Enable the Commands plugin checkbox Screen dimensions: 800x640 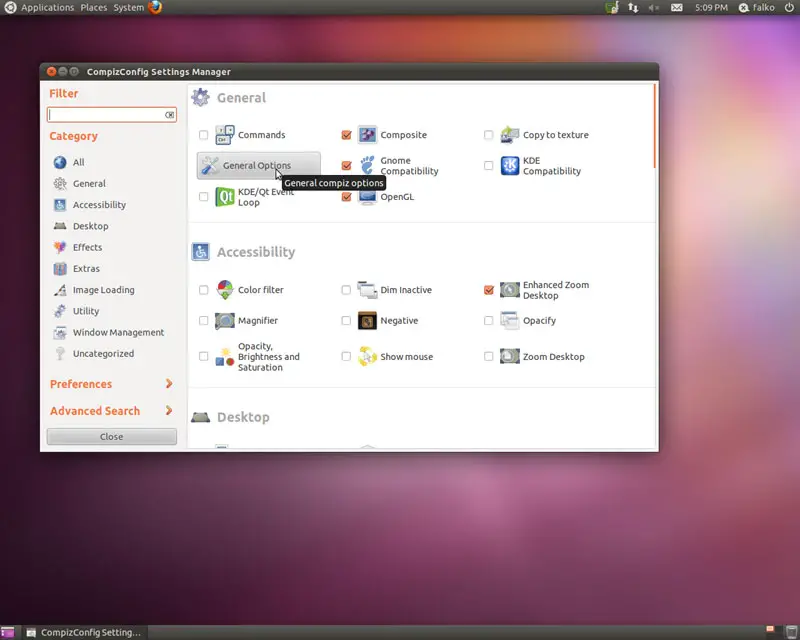[x=204, y=135]
